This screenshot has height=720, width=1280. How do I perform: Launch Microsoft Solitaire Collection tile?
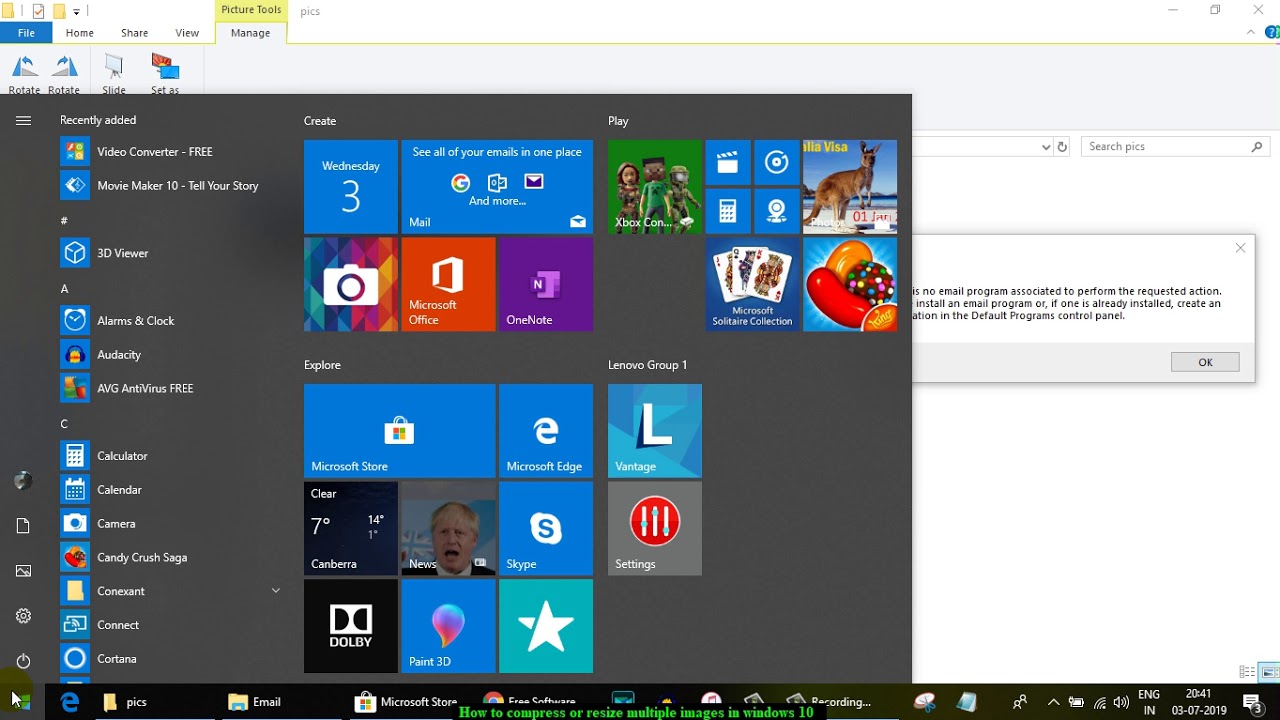click(x=752, y=285)
